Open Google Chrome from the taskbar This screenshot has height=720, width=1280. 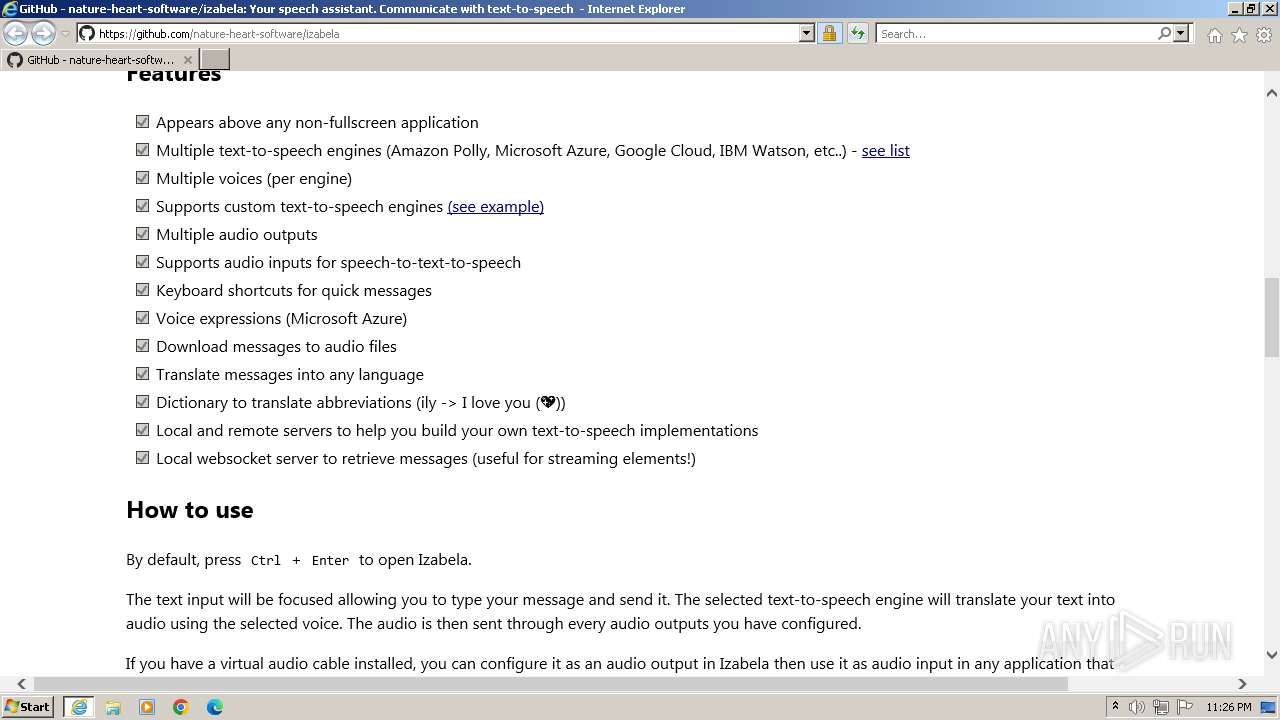coord(181,707)
